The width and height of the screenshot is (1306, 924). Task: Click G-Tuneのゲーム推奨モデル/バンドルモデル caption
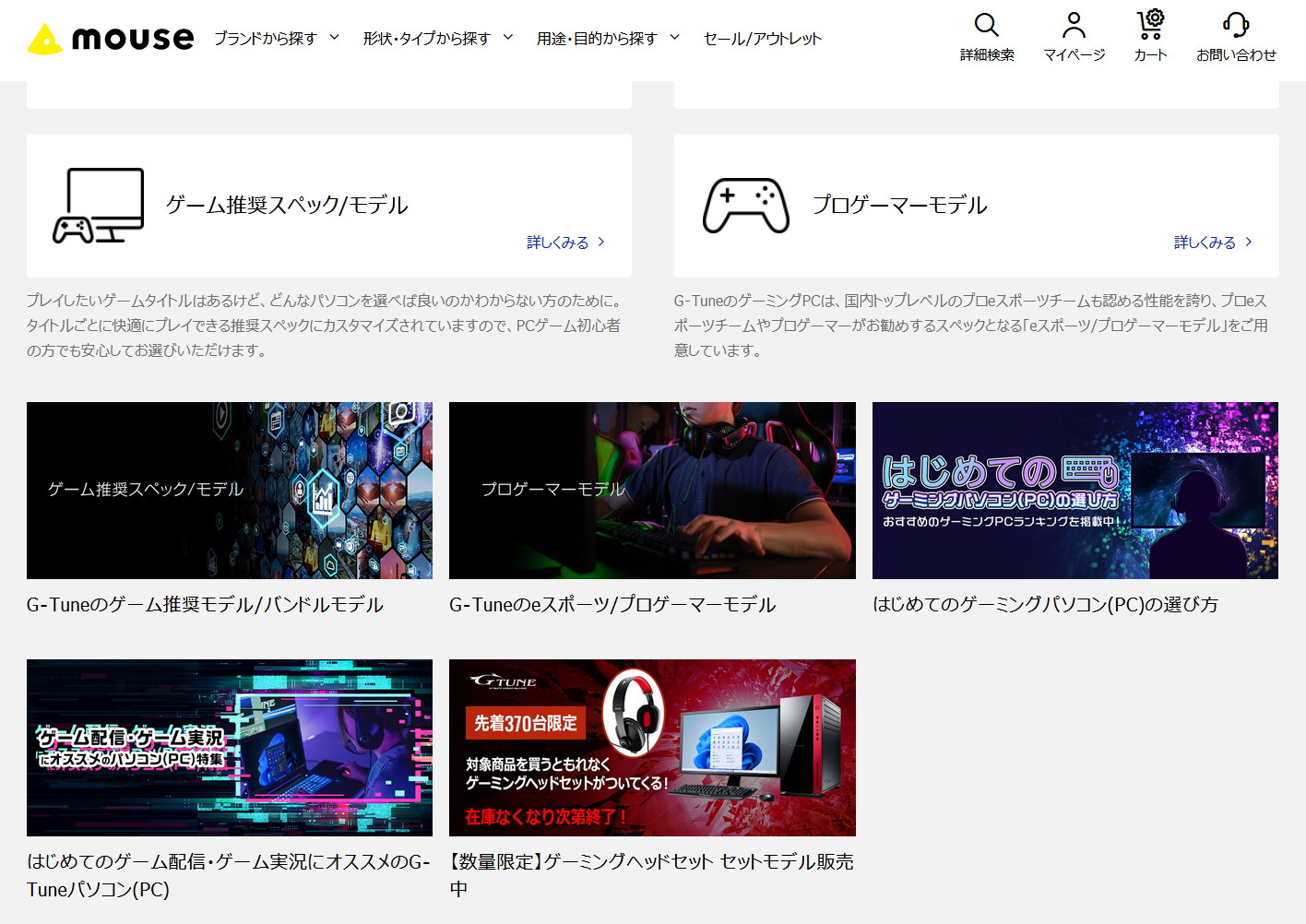click(x=205, y=605)
